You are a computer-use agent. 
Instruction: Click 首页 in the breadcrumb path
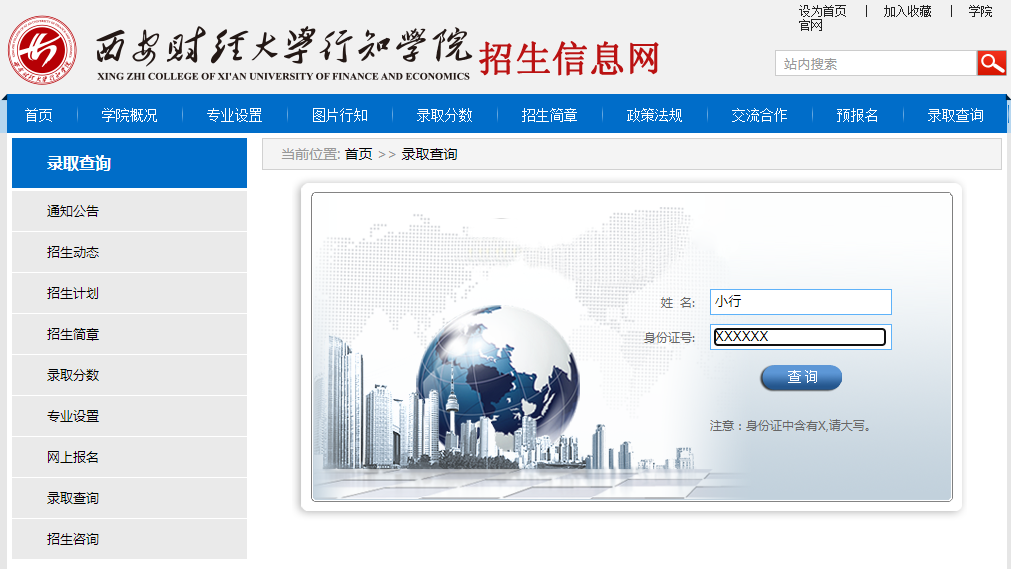pyautogui.click(x=358, y=154)
